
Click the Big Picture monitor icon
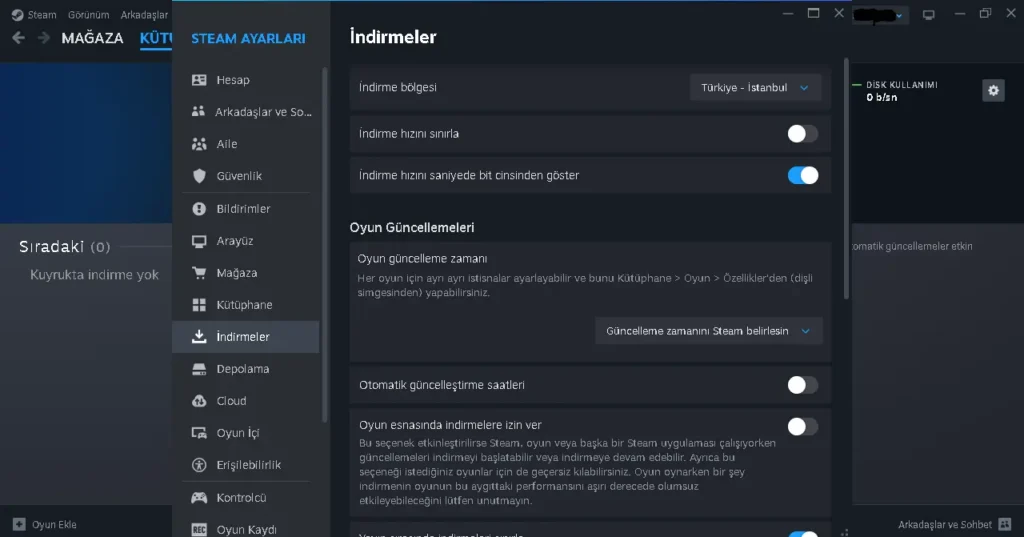tap(929, 14)
